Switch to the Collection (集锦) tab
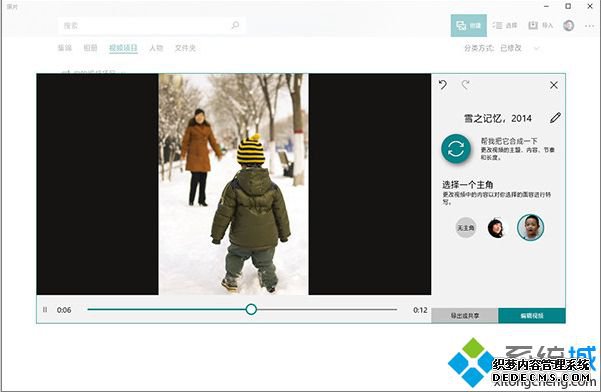This screenshot has height=392, width=601. 65,48
